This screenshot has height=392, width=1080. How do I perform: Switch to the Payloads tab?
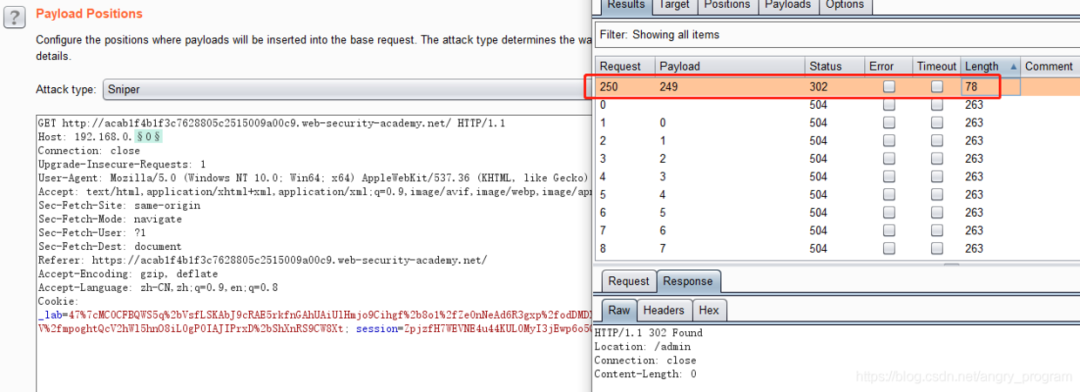[x=788, y=5]
